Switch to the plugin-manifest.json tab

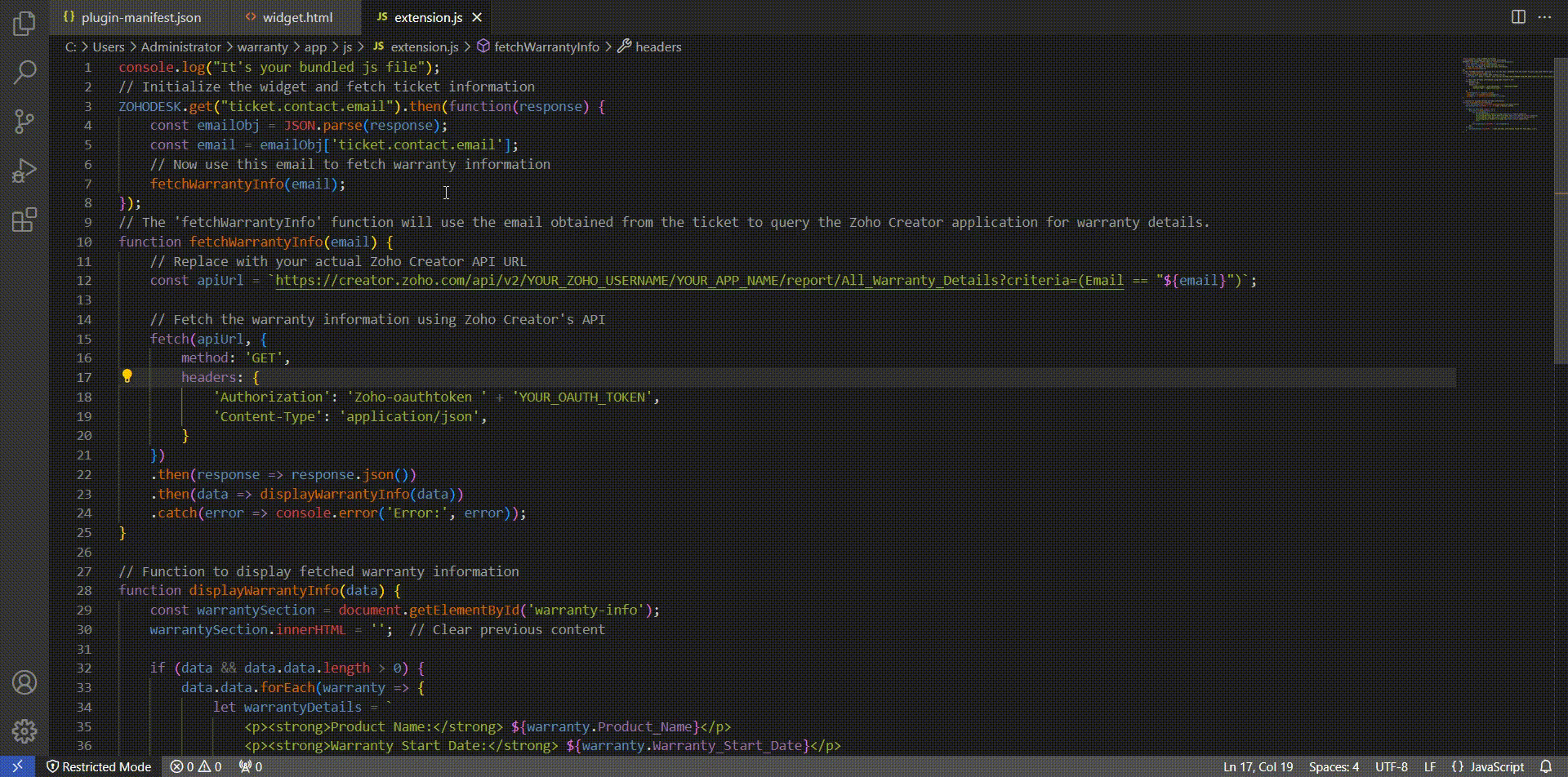140,17
